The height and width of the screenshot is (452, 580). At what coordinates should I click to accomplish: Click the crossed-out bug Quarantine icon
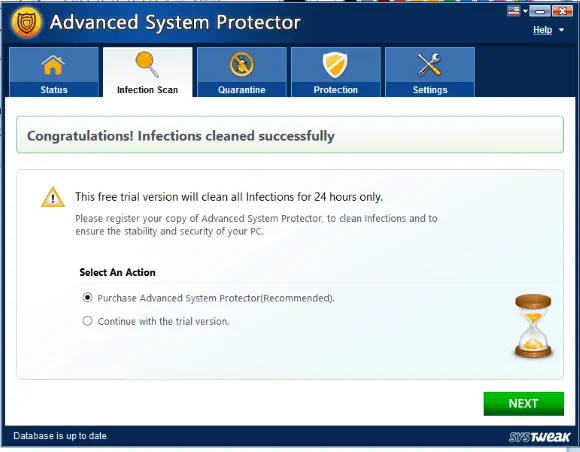point(242,65)
